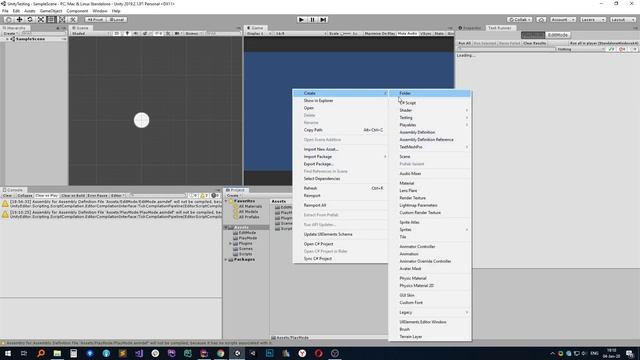Choose Folder from the Create submenu

pos(430,93)
